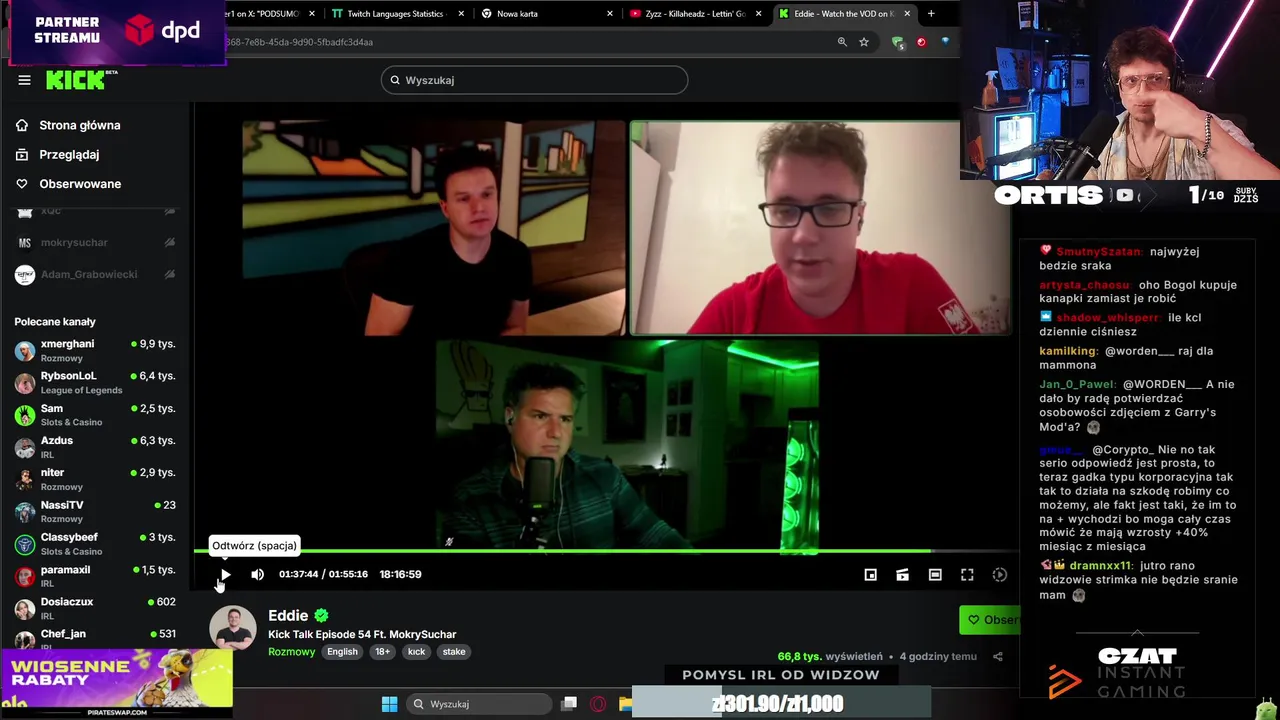Open the blue gem browser extension
1280x720 pixels.
tap(945, 42)
